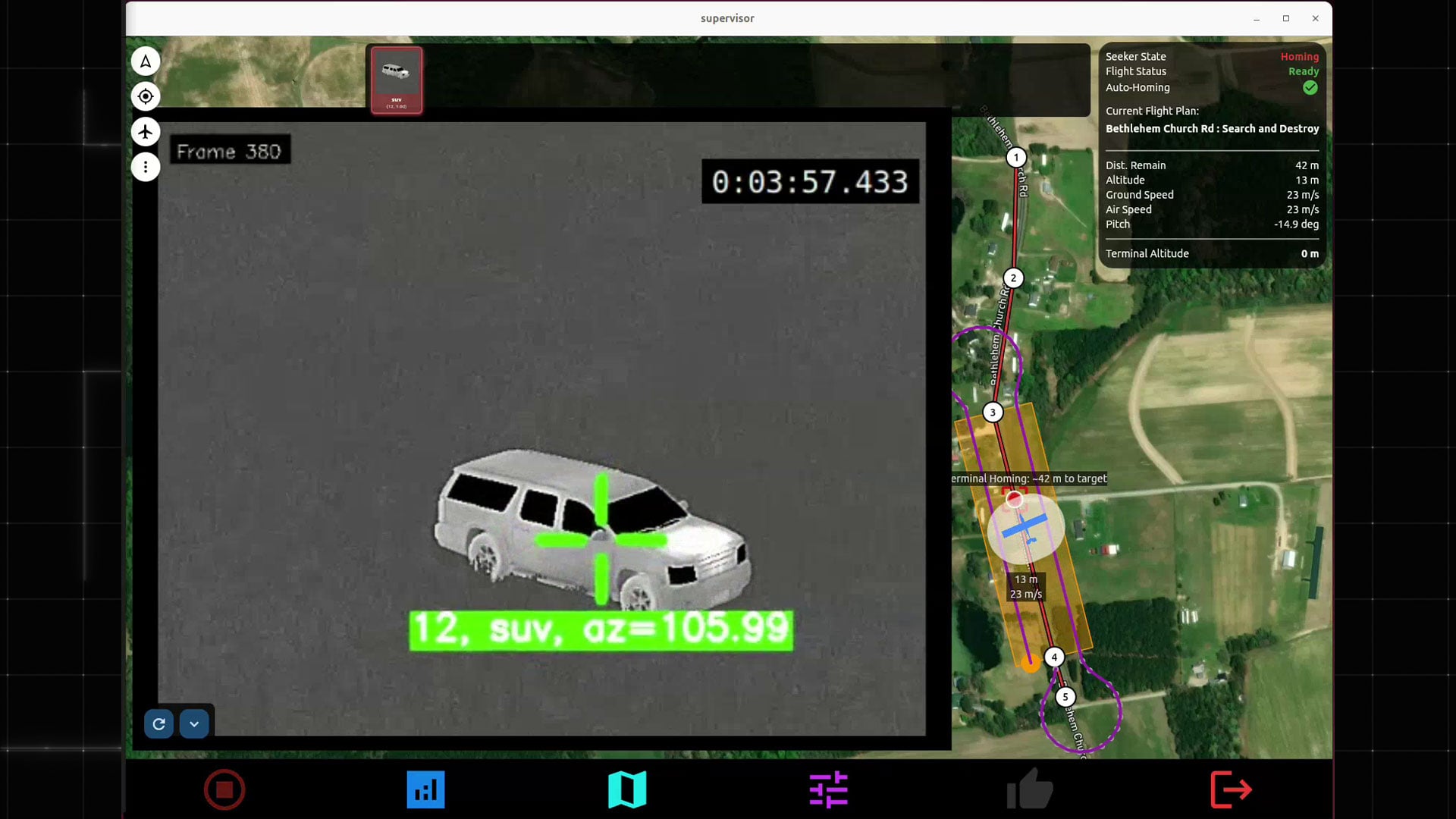Click the Terminal Homing distance label
Viewport: 1456px width, 819px height.
tap(1029, 479)
